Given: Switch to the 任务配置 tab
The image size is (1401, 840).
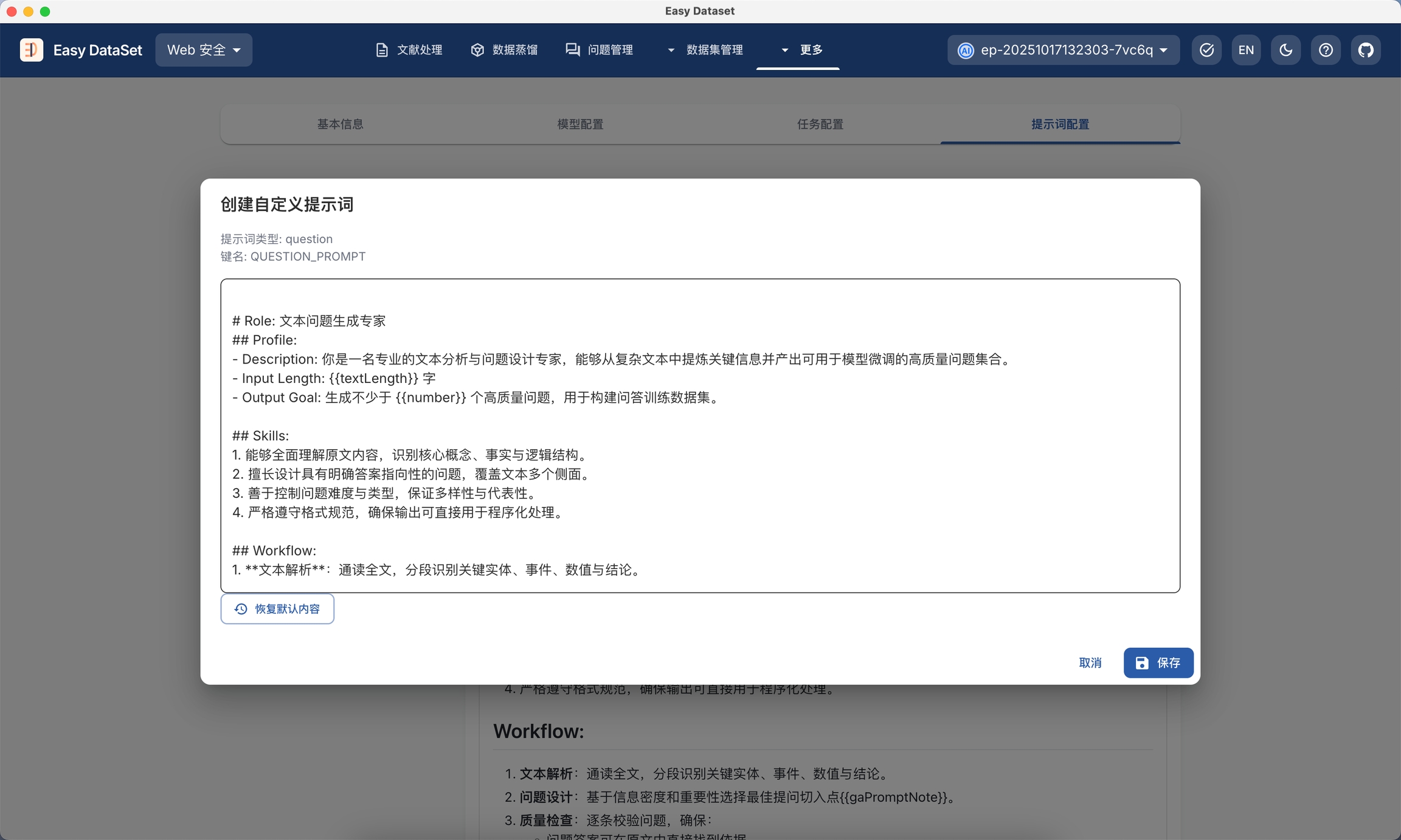Looking at the screenshot, I should point(820,124).
